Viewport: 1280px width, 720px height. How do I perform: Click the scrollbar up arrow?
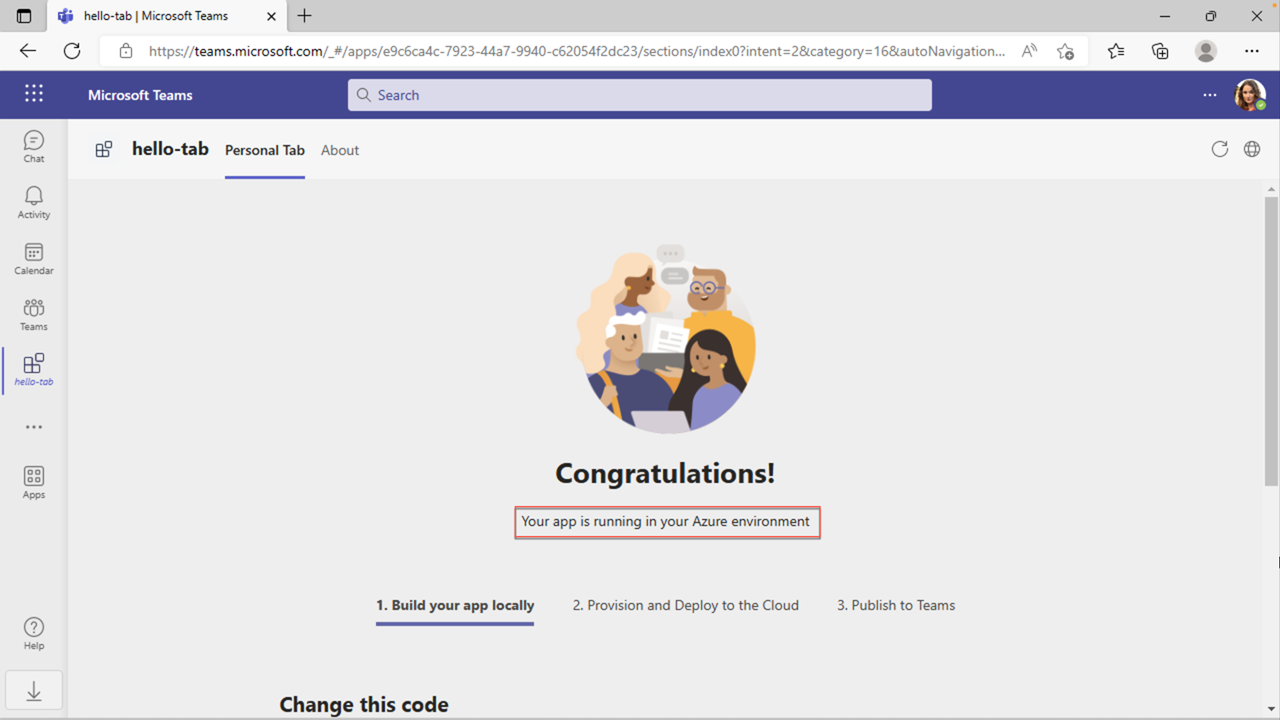click(x=1271, y=187)
